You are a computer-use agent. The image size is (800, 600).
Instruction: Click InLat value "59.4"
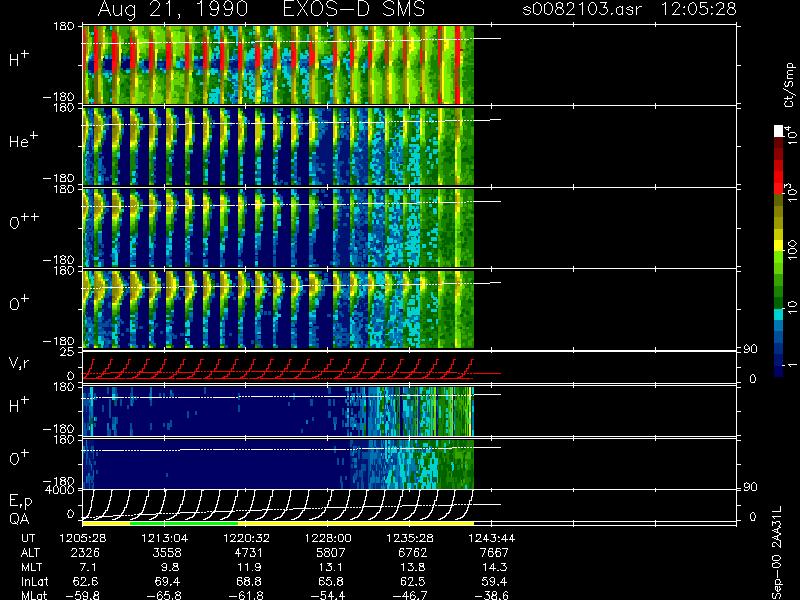(494, 581)
